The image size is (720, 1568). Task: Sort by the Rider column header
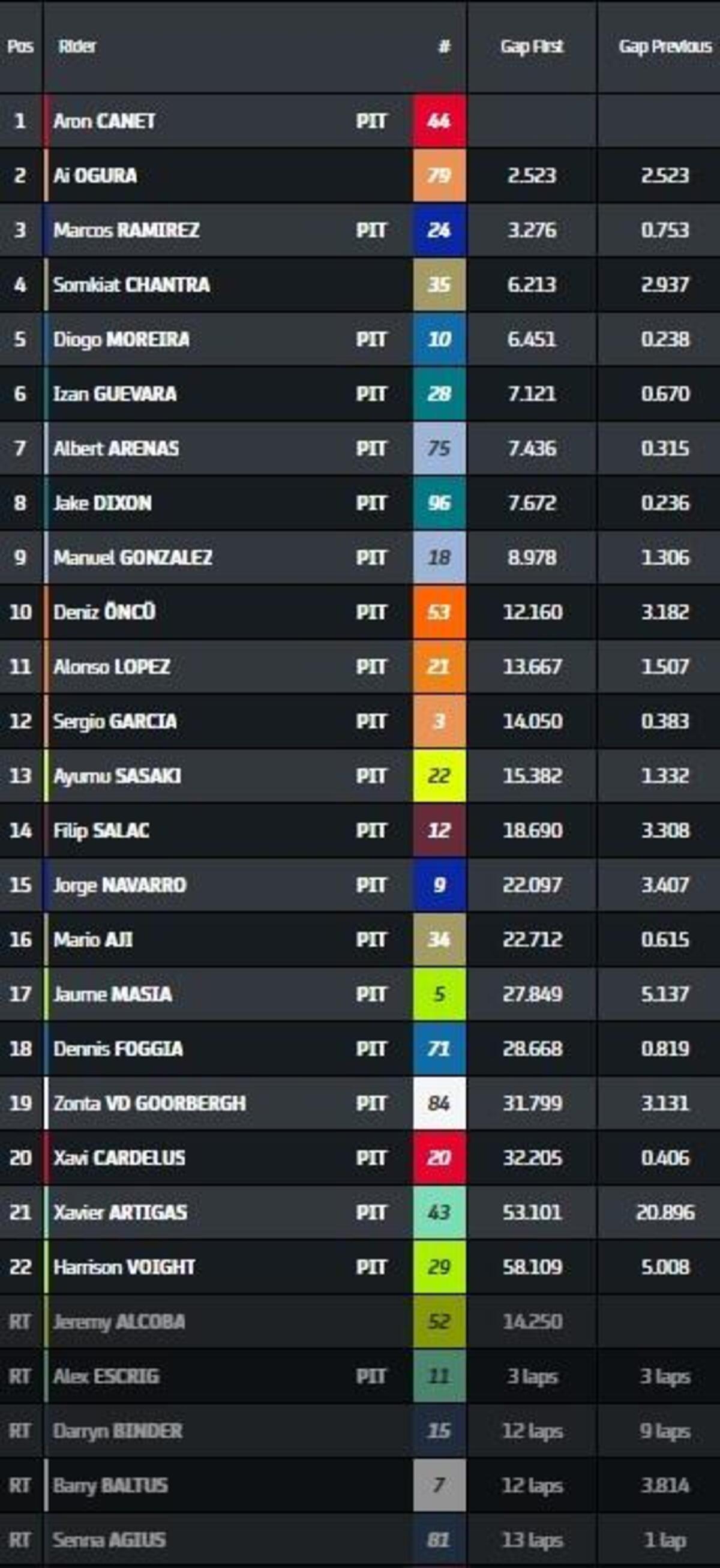click(x=77, y=47)
